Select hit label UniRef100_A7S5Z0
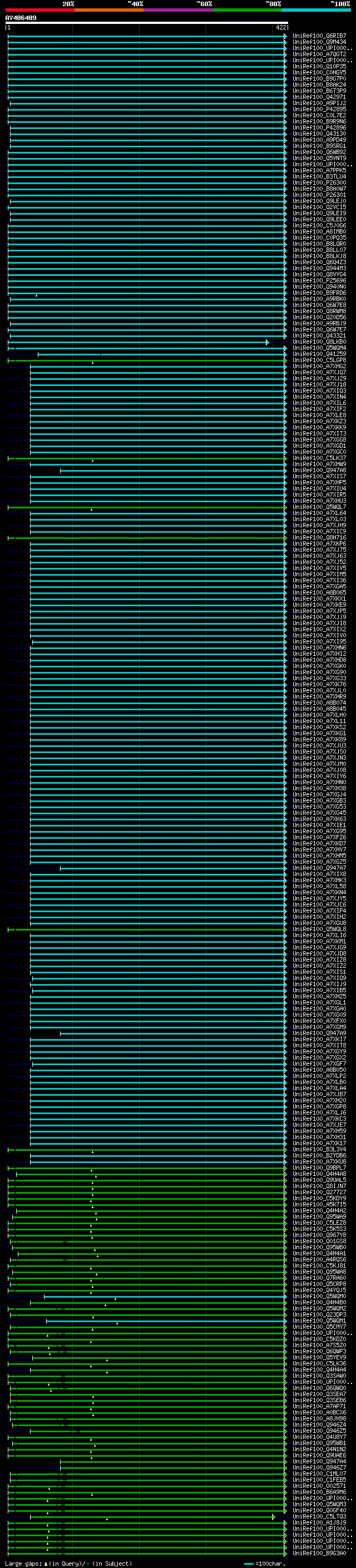This screenshot has width=356, height=1568. [319, 1344]
